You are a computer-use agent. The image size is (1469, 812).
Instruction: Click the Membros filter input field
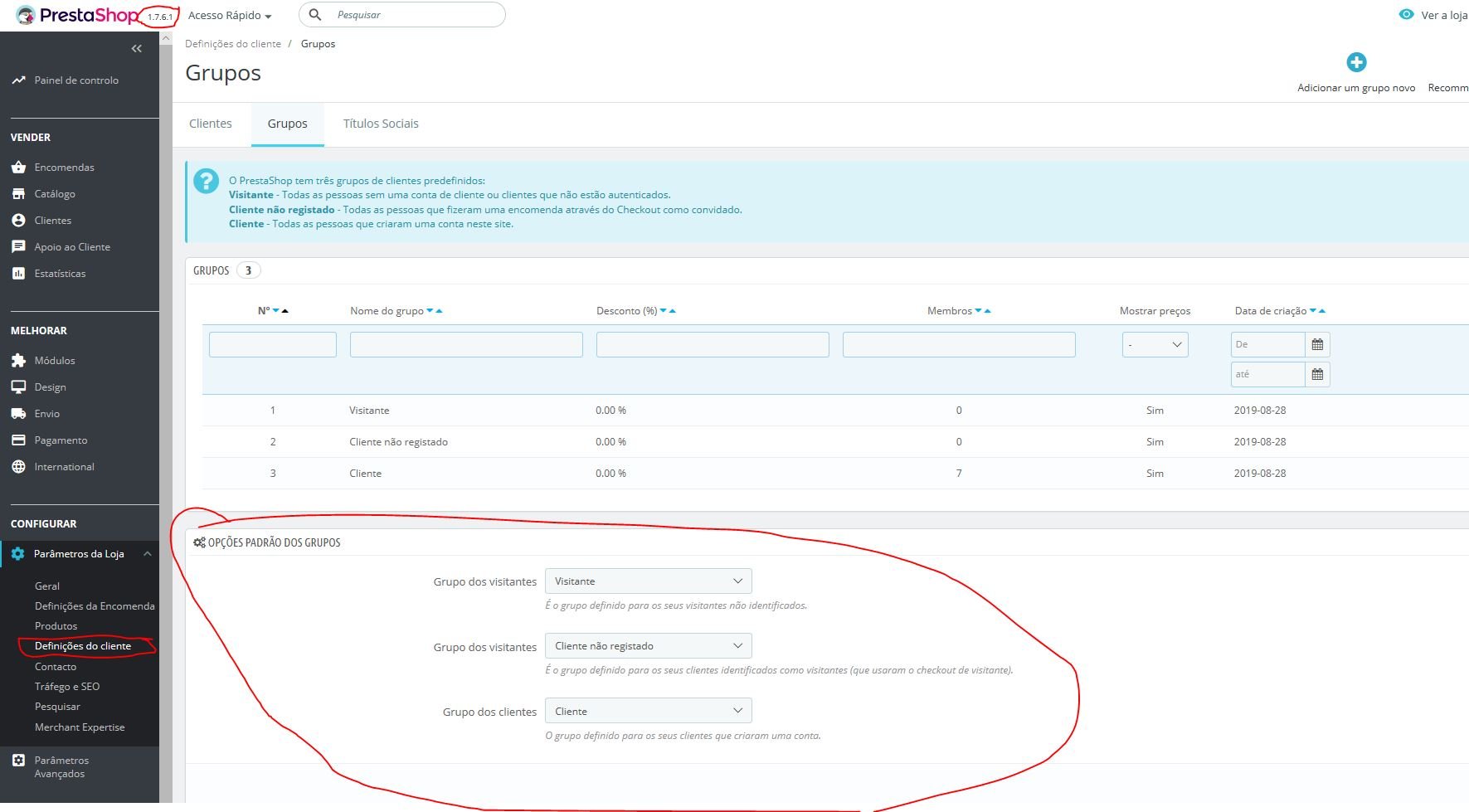click(959, 344)
